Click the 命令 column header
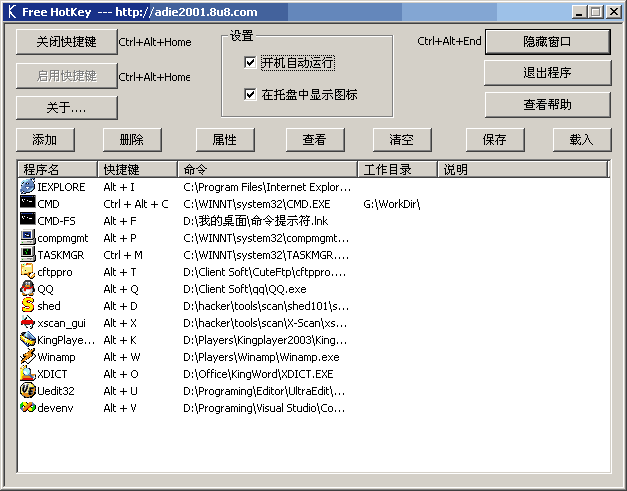The image size is (627, 491). click(268, 169)
